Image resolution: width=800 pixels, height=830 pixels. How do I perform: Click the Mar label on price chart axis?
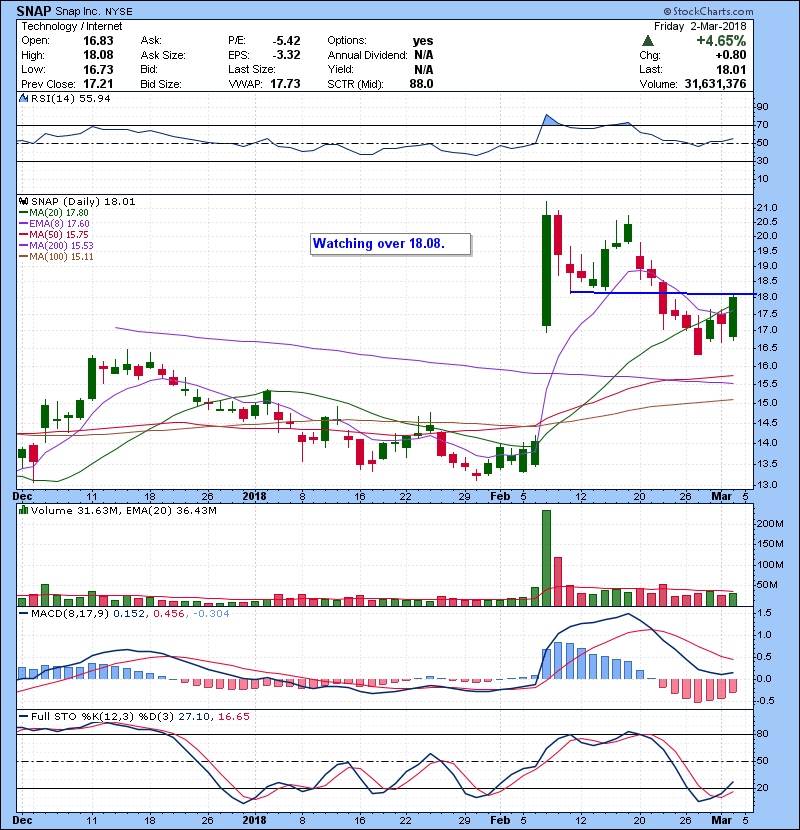pyautogui.click(x=721, y=497)
